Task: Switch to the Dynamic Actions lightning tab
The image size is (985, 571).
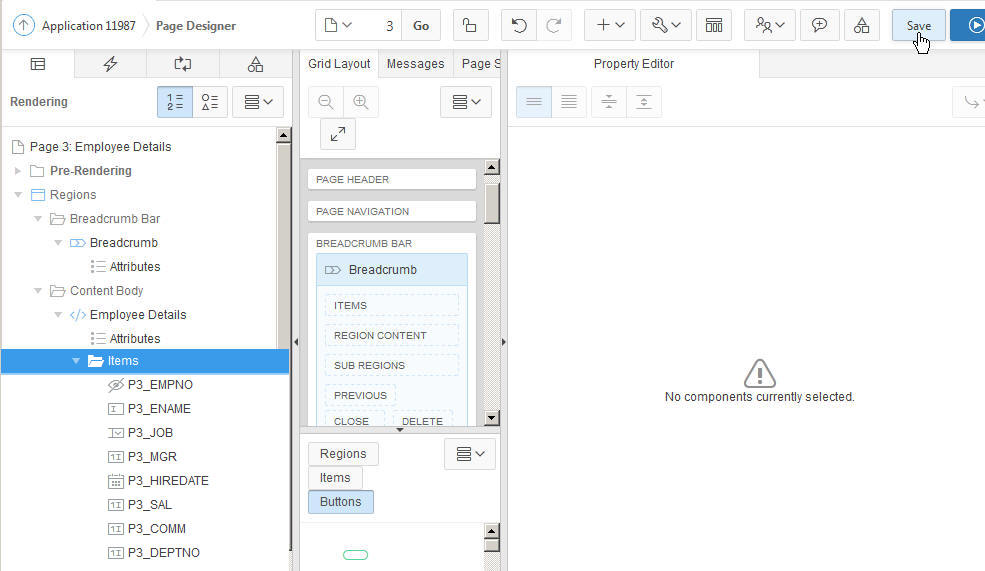Action: coord(111,64)
